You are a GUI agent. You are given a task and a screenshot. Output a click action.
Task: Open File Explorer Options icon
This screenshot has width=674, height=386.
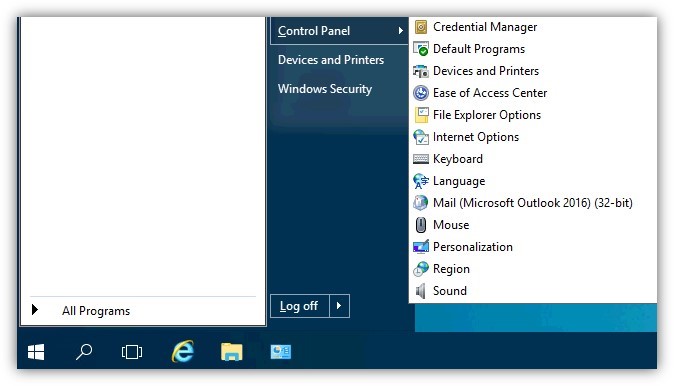point(421,115)
